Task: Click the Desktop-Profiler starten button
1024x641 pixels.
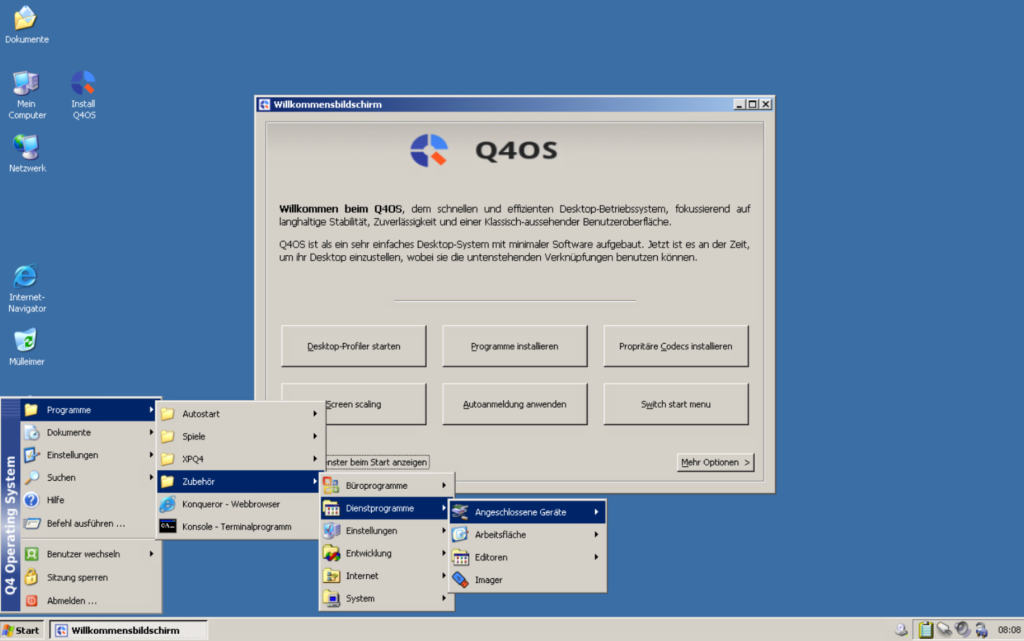Action: (355, 345)
